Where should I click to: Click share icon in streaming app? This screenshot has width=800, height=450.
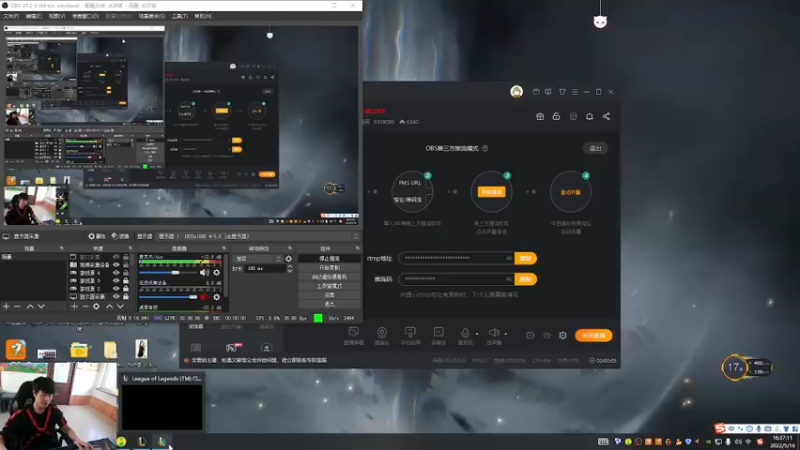[x=606, y=117]
